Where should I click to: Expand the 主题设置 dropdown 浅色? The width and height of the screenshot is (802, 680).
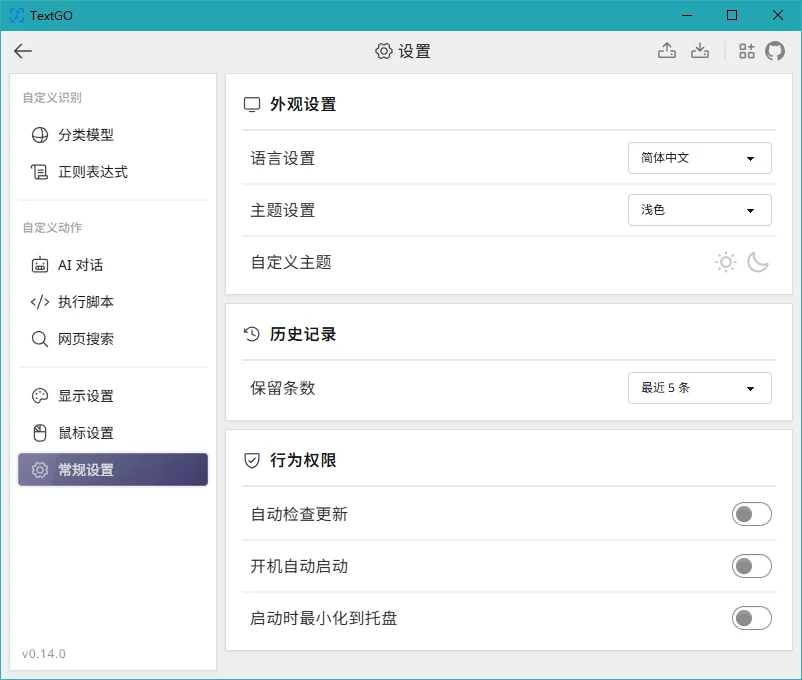point(699,210)
